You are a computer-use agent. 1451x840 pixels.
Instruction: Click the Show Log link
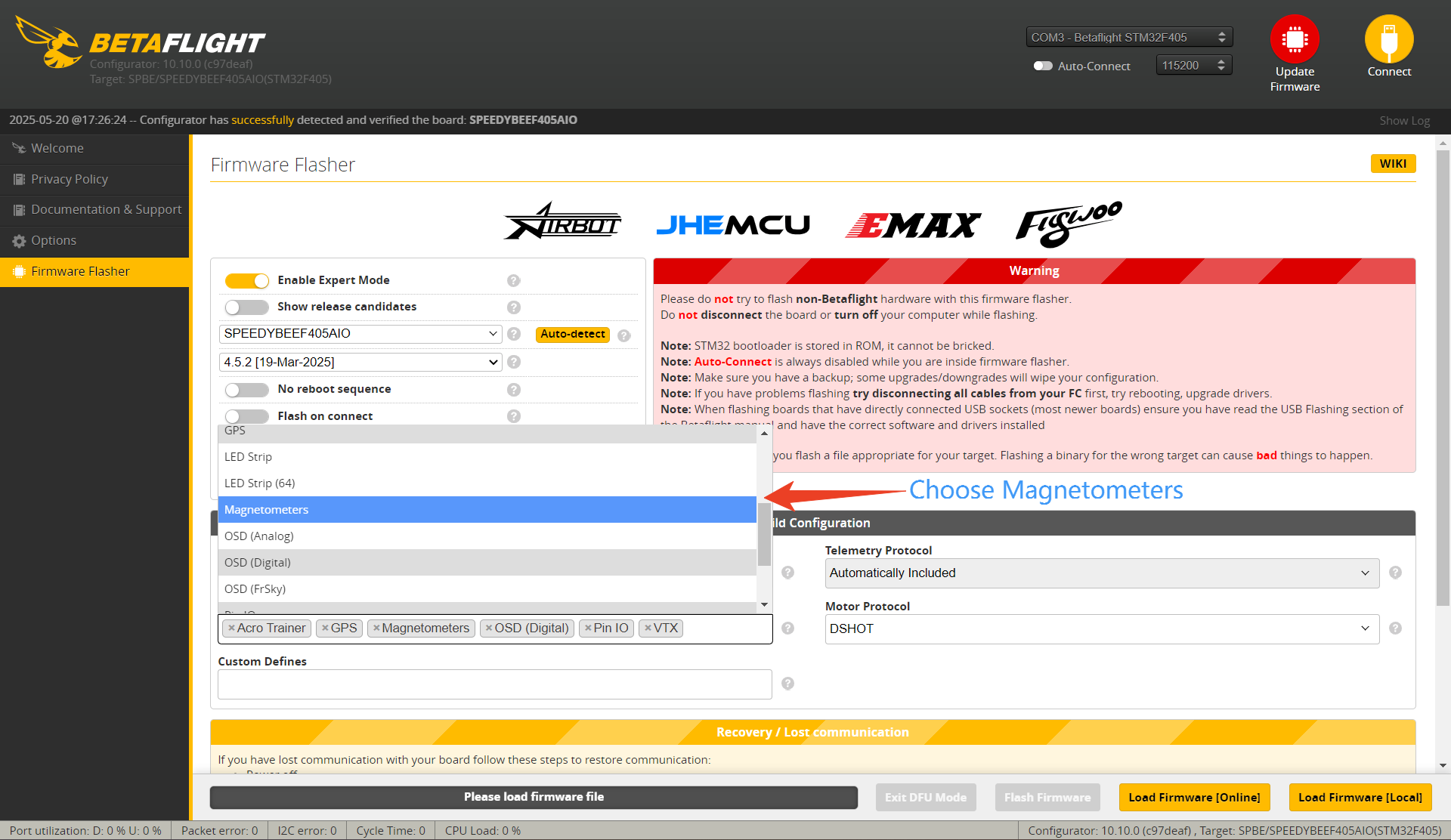(x=1404, y=121)
